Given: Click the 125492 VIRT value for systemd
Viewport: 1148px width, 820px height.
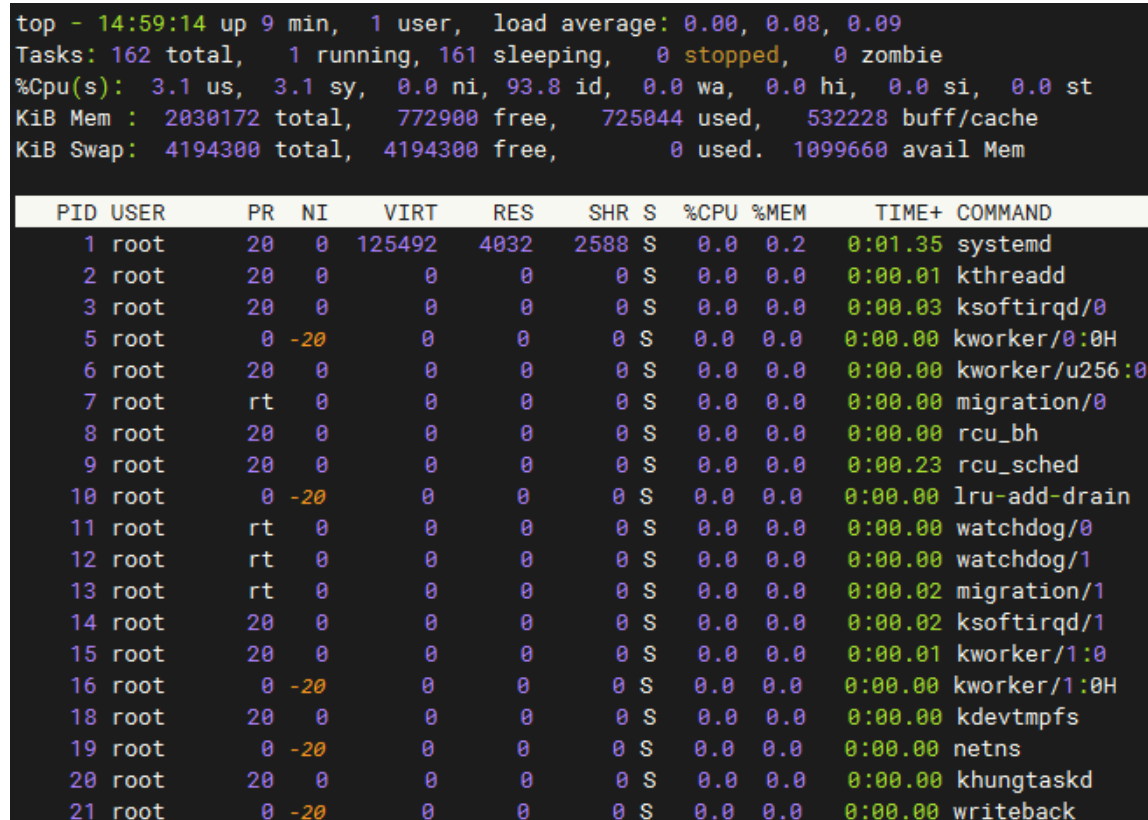Looking at the screenshot, I should (397, 244).
